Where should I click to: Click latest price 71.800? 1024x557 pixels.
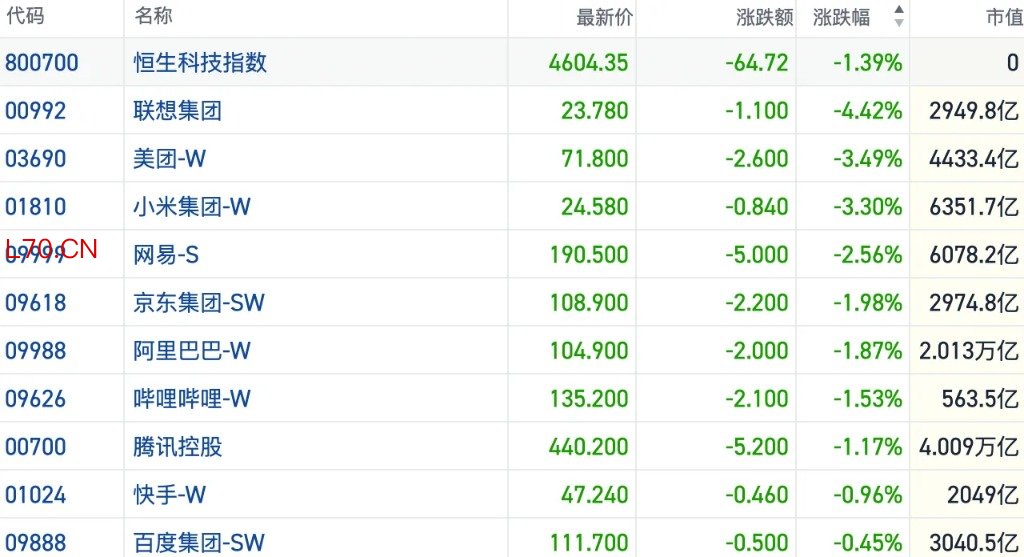(x=595, y=159)
